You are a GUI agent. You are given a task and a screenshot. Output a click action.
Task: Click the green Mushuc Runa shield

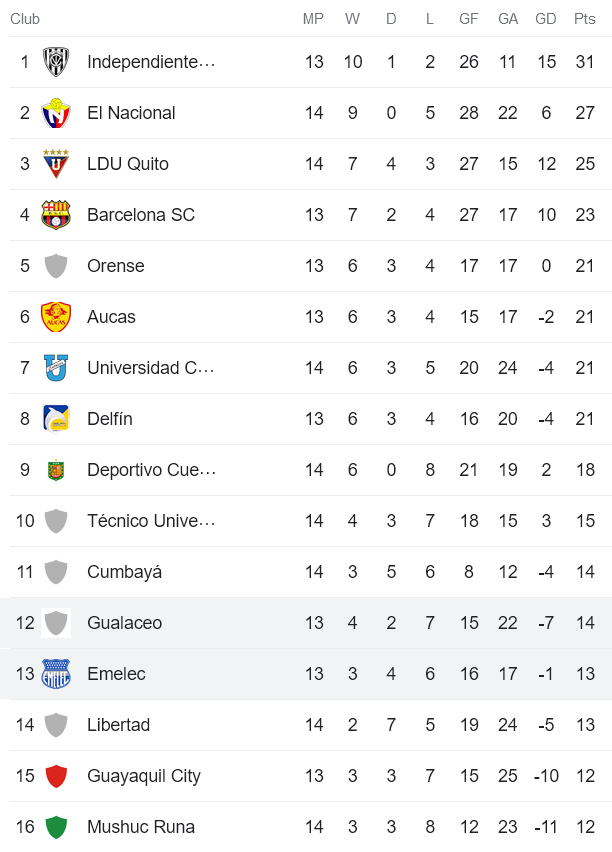(56, 827)
